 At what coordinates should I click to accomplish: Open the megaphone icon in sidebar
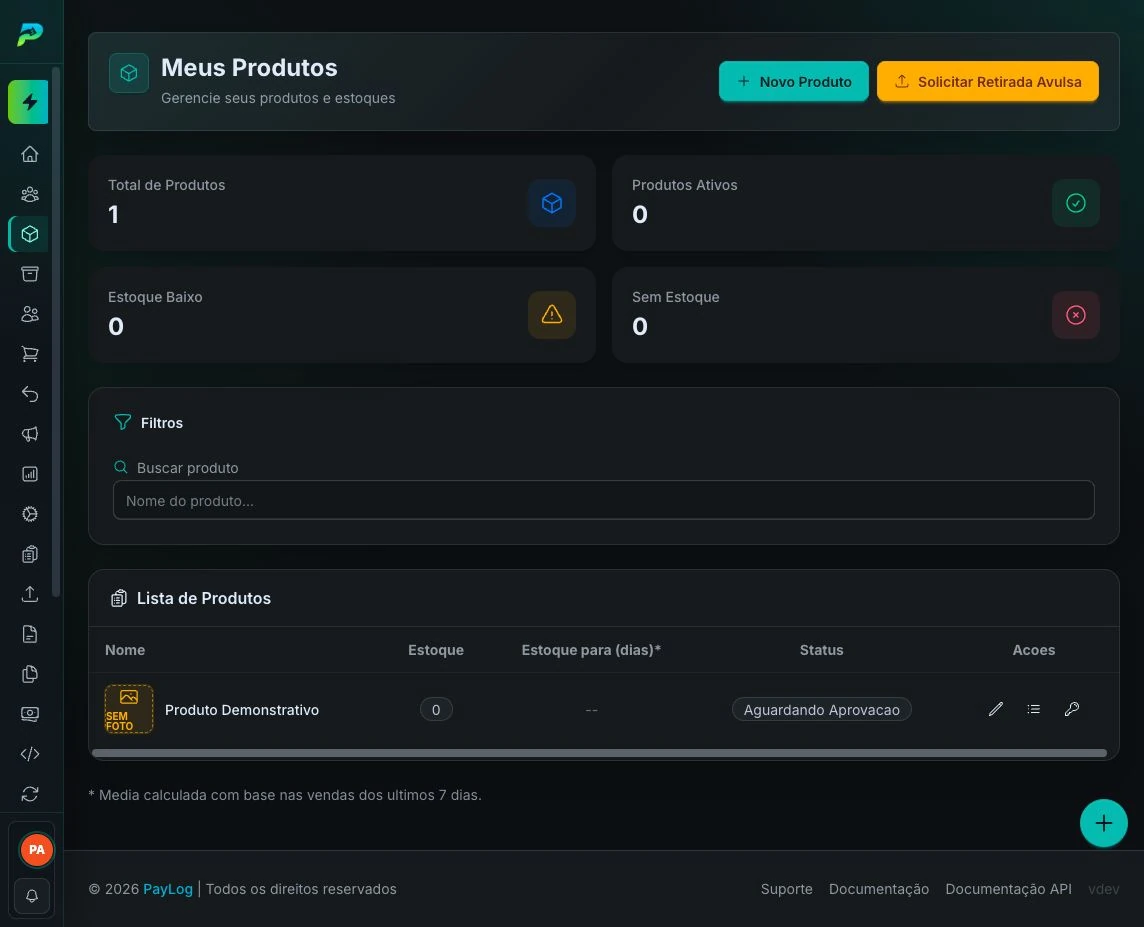(30, 434)
